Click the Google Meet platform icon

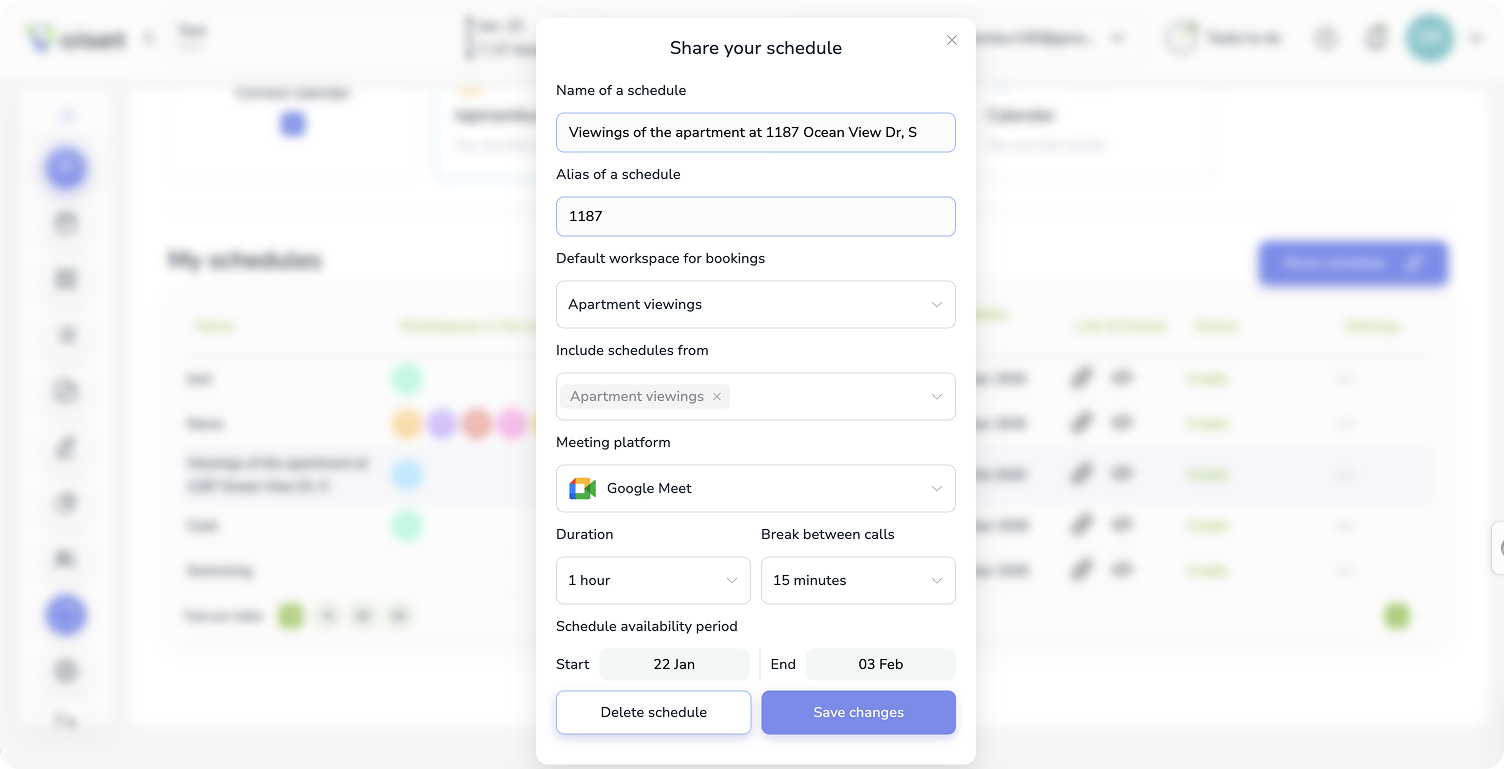pyautogui.click(x=582, y=488)
